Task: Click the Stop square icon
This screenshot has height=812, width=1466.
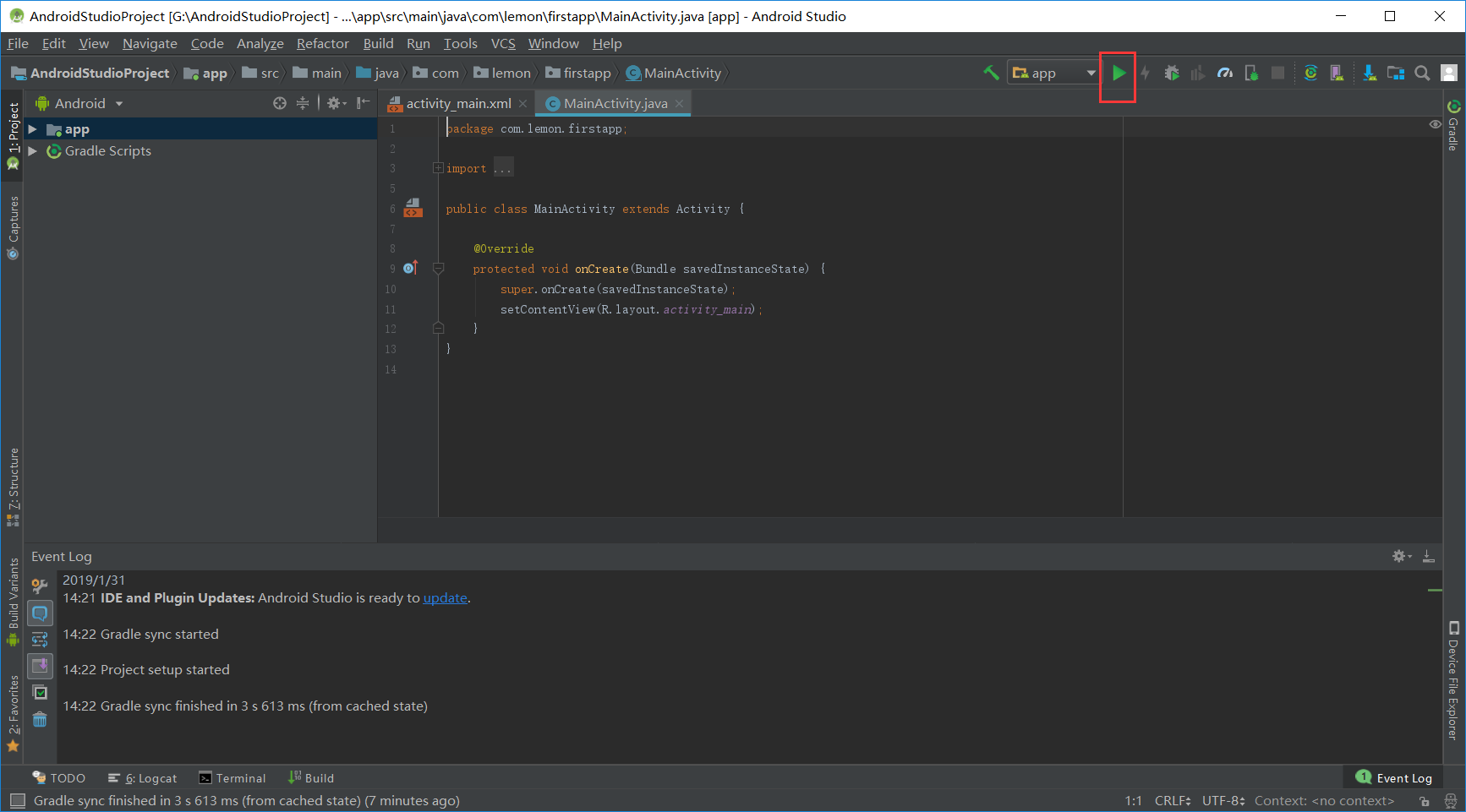Action: tap(1278, 74)
